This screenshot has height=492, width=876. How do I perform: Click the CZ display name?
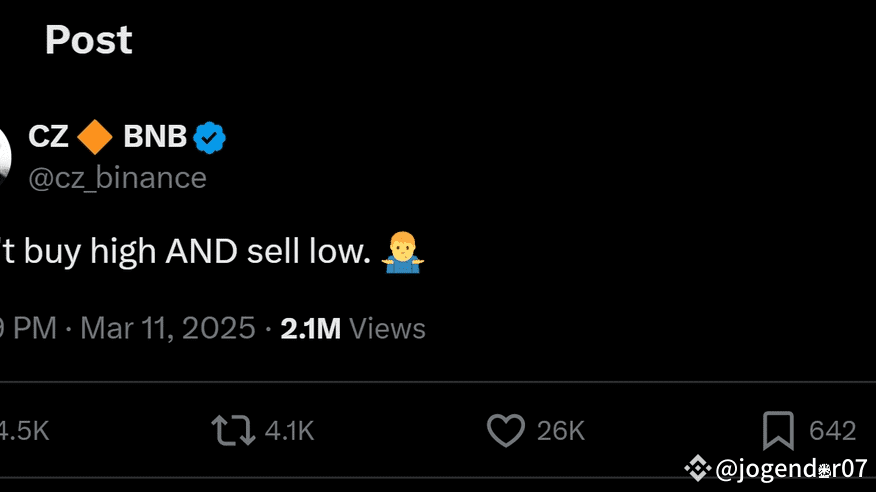click(48, 137)
